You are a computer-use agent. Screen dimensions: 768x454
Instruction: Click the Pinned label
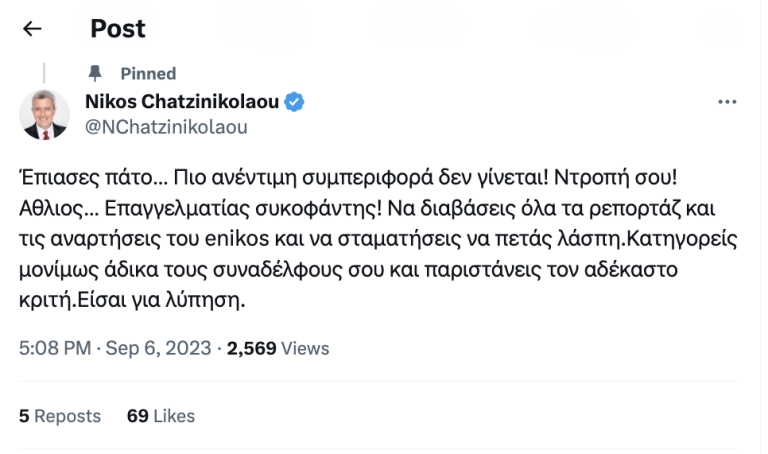tap(148, 73)
